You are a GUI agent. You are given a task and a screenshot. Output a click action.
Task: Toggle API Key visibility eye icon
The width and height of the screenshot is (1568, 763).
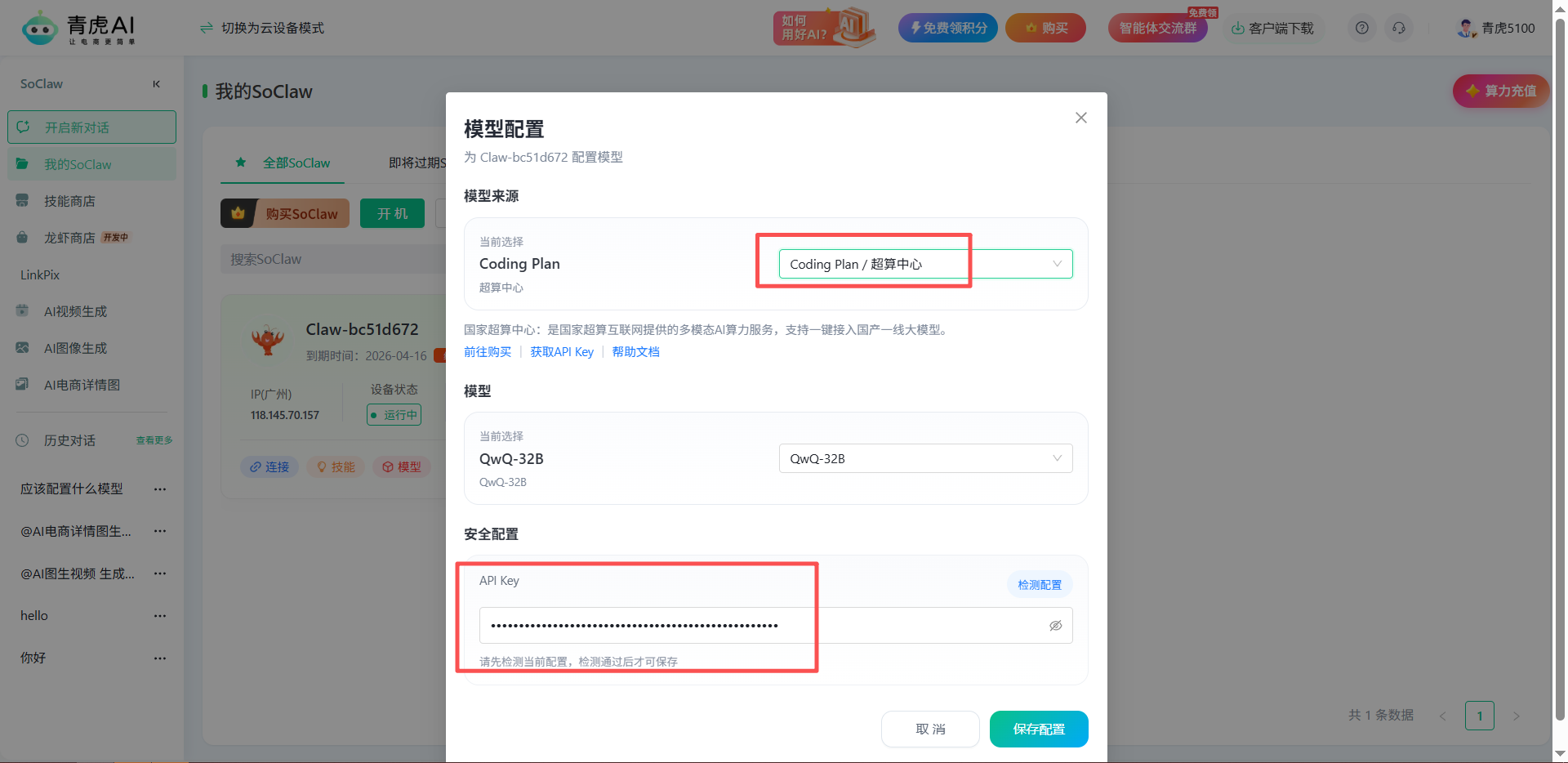1055,626
